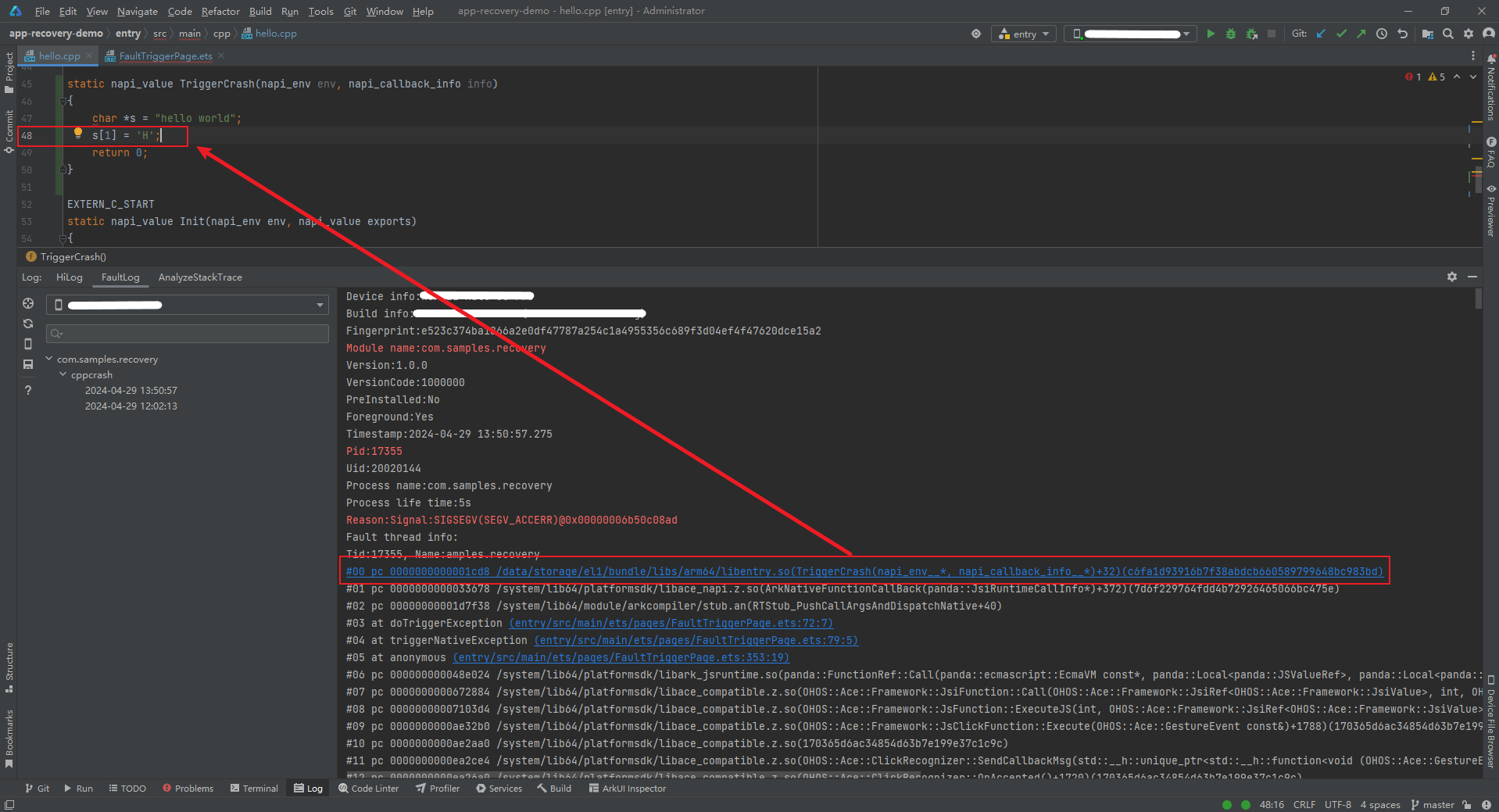The width and height of the screenshot is (1499, 812).
Task: Open the Profiler tool window
Action: (438, 789)
